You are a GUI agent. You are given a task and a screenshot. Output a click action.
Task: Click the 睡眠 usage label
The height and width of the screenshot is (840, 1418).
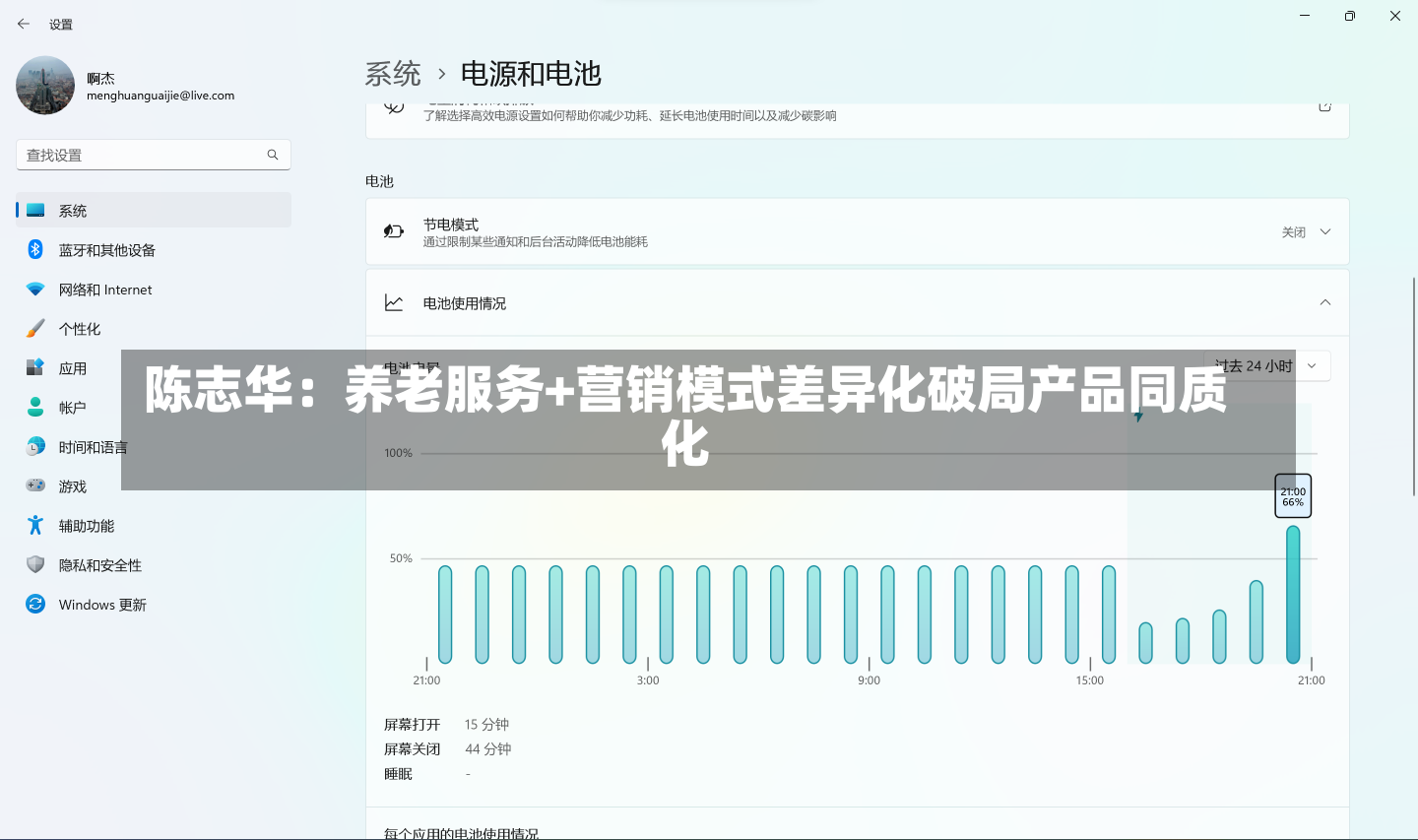(398, 774)
